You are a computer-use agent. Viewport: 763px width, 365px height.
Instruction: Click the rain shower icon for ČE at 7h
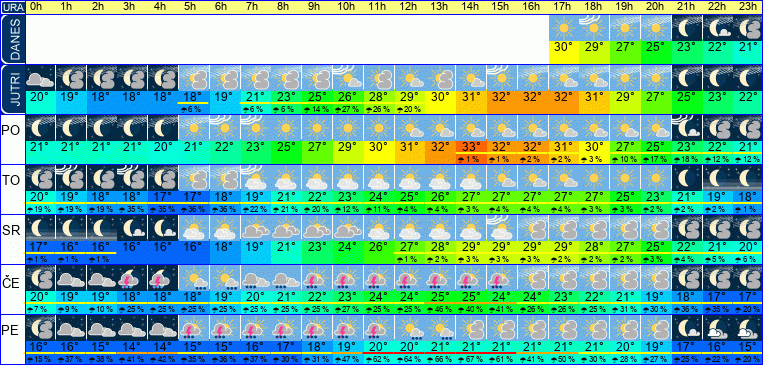pyautogui.click(x=254, y=278)
